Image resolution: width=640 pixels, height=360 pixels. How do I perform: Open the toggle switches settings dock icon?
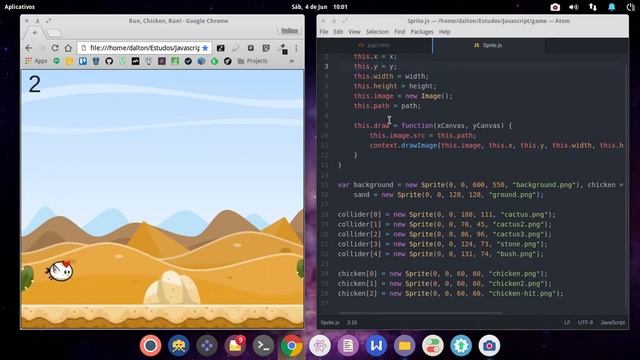point(433,346)
